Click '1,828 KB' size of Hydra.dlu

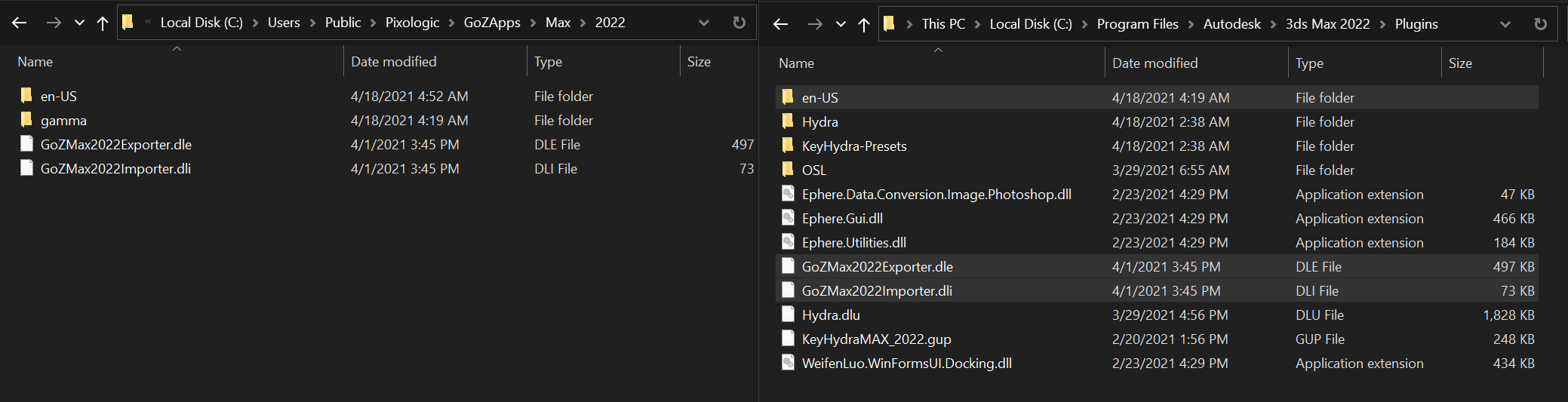pos(1508,315)
